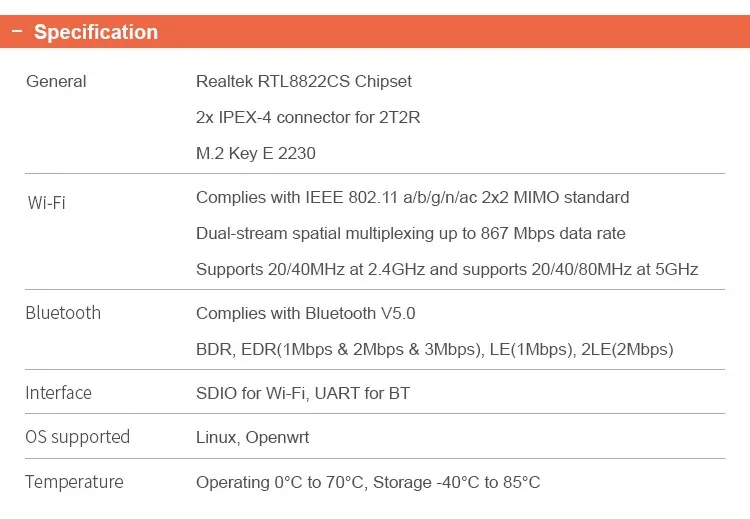Click Realtek RTL8822CS Chipset text
Image resolution: width=750 pixels, height=519 pixels.
[304, 81]
